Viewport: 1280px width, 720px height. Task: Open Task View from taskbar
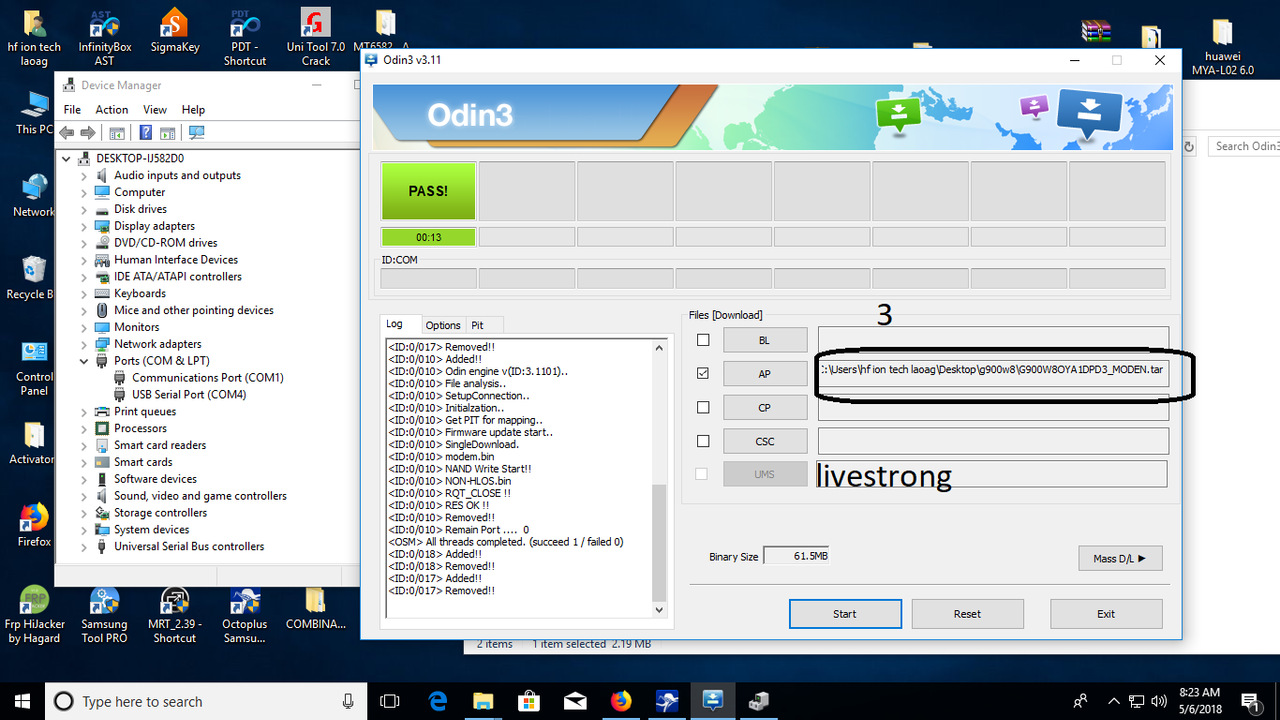click(390, 701)
